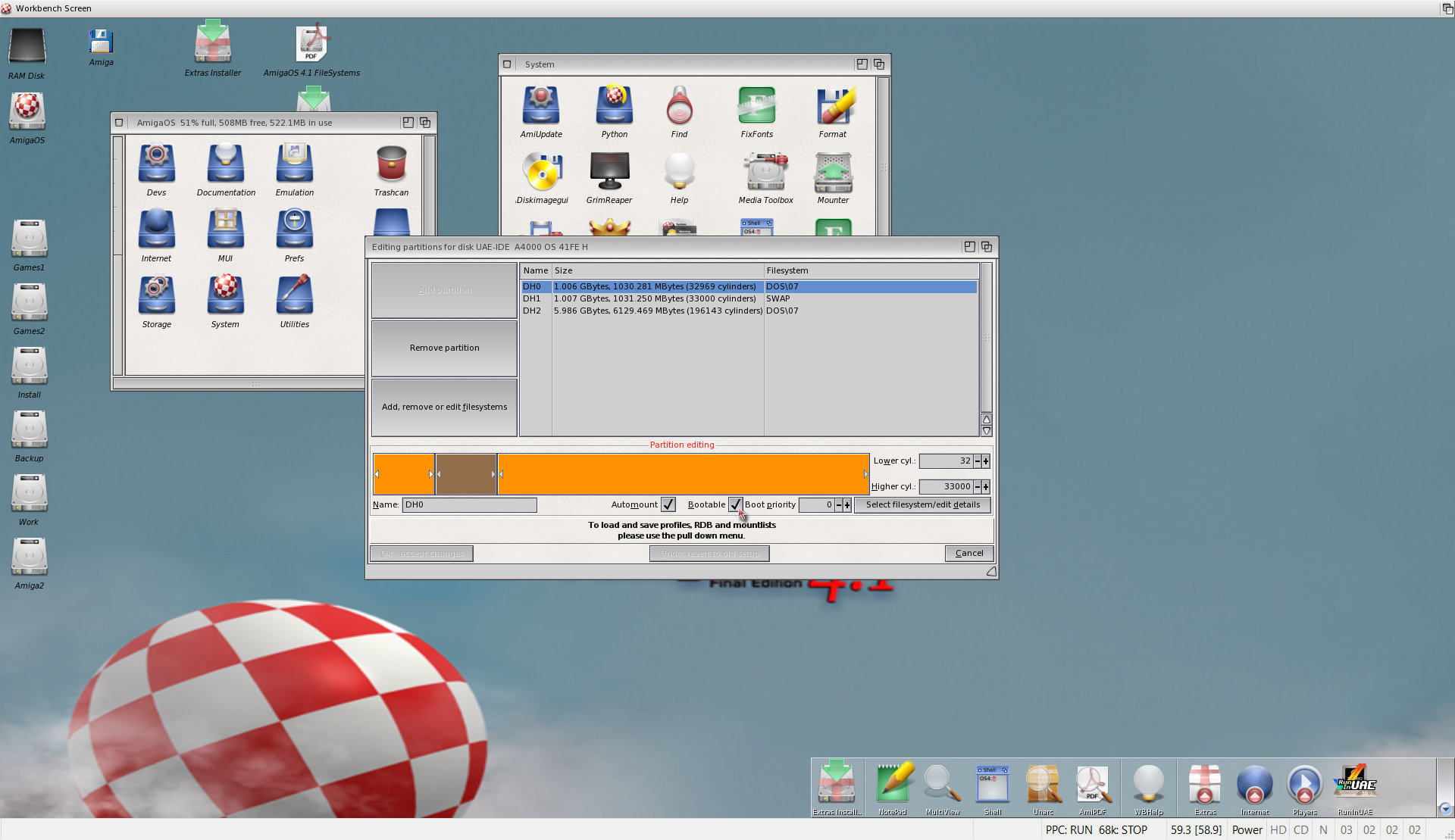Increase the Lower cyl. value with plus

coord(986,461)
